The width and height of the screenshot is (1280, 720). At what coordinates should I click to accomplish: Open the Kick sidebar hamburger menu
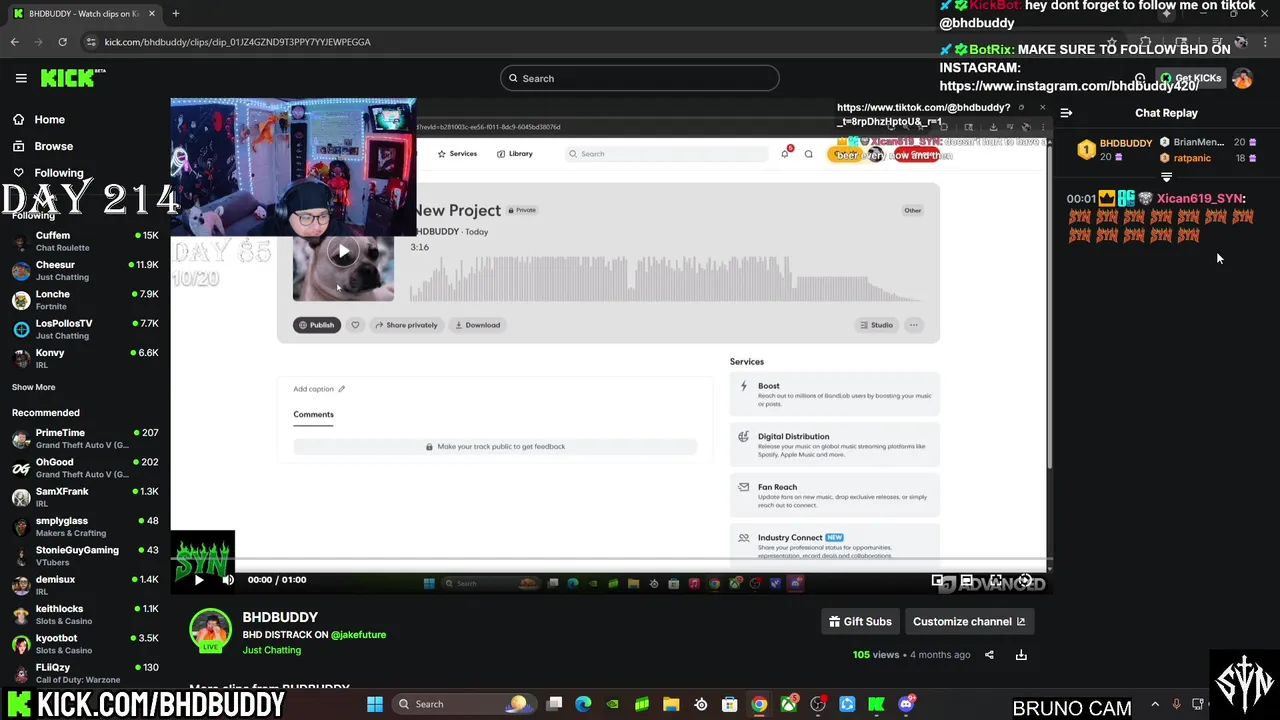tap(21, 78)
